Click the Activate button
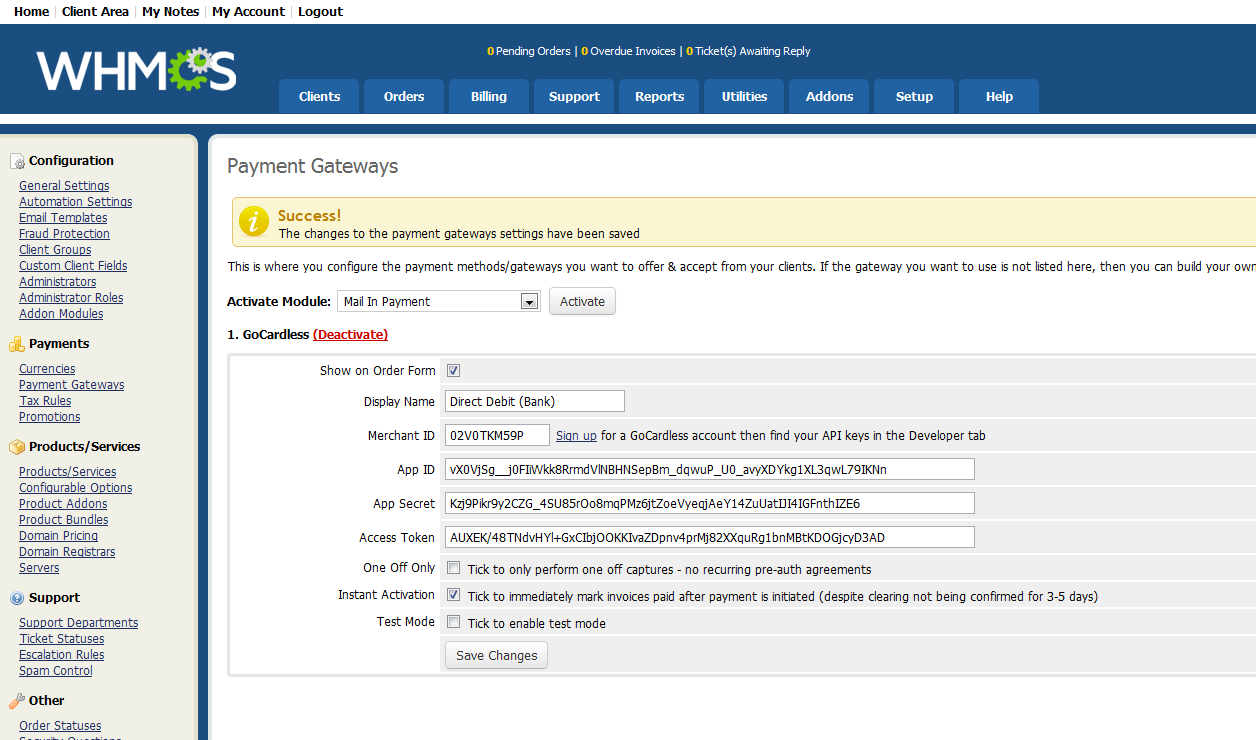The image size is (1256, 740). tap(582, 301)
